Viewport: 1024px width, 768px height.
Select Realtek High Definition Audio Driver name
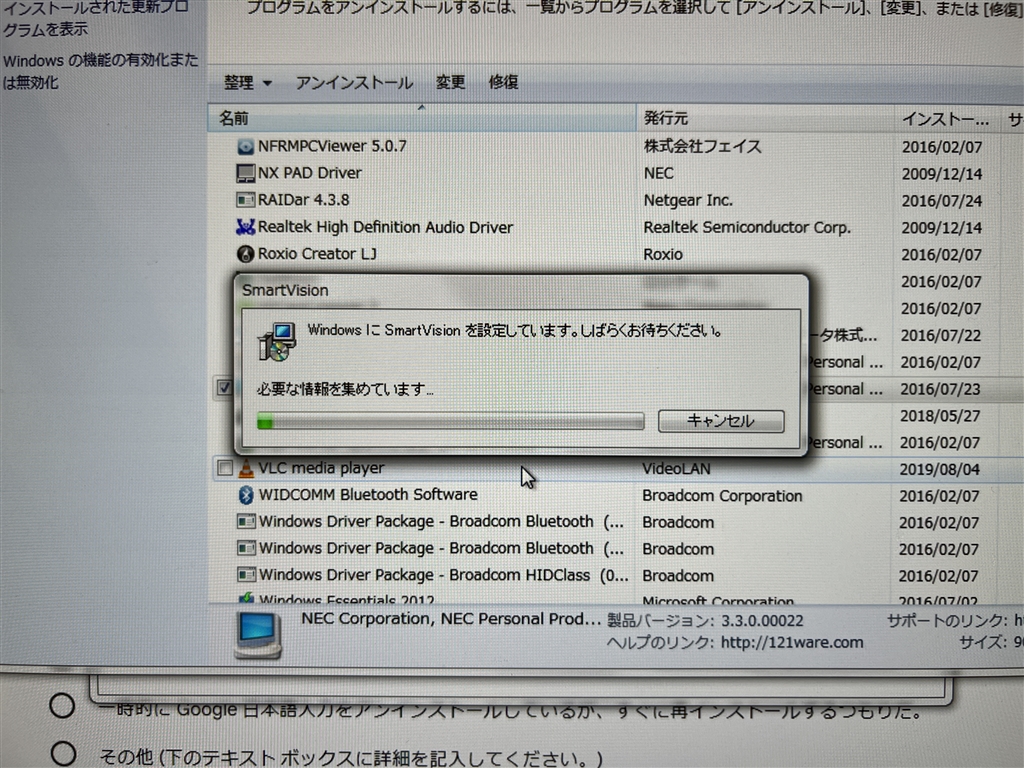385,227
